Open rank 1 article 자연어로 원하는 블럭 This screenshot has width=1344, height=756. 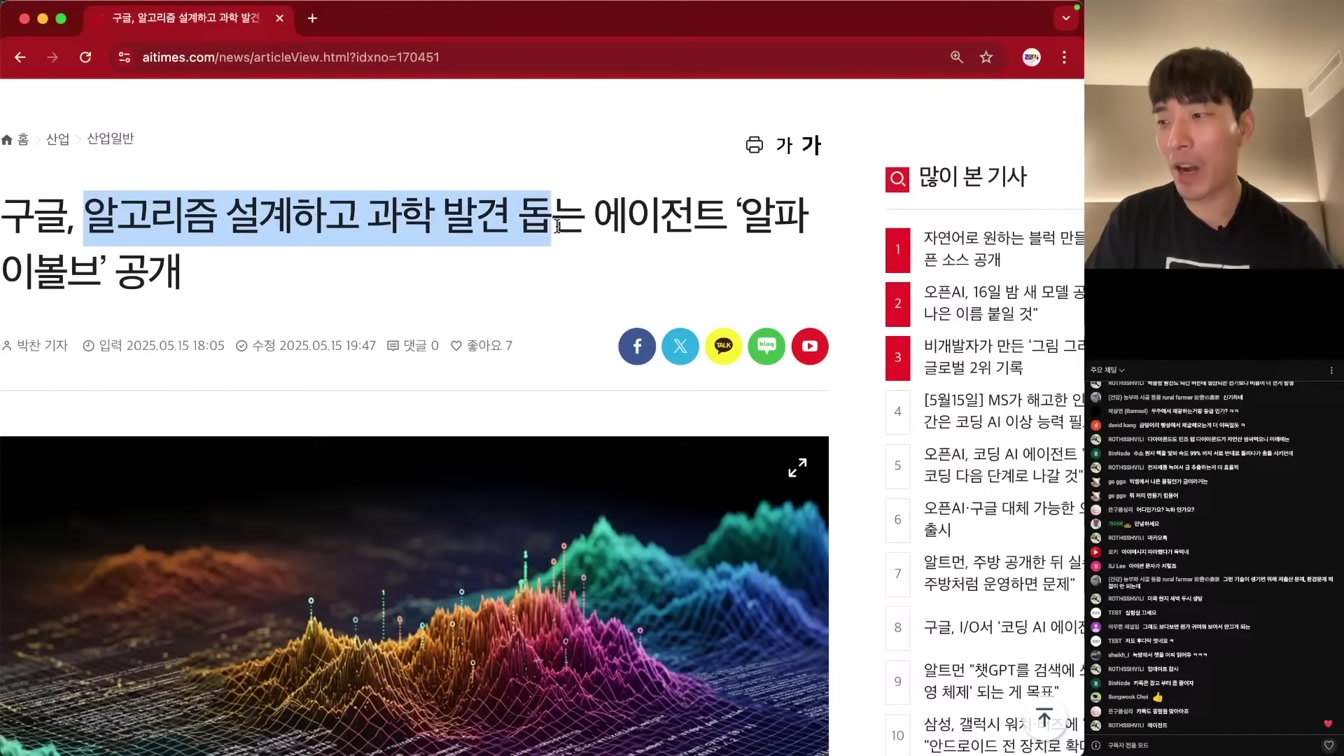pos(1004,249)
